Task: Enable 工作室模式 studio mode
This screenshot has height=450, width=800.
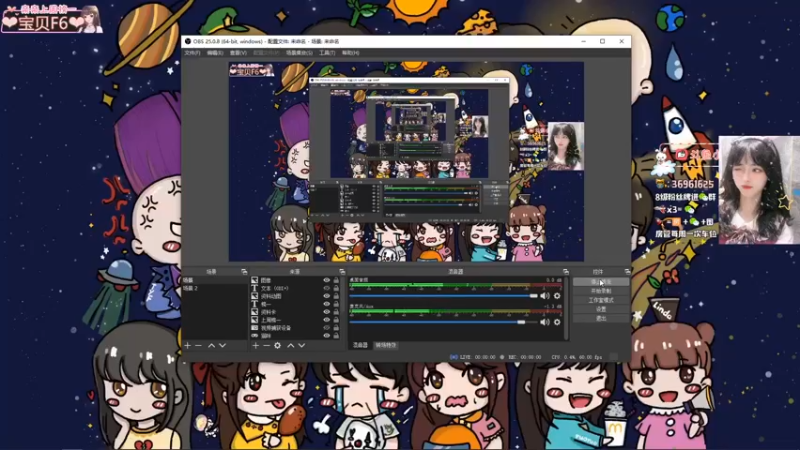Action: click(x=601, y=300)
